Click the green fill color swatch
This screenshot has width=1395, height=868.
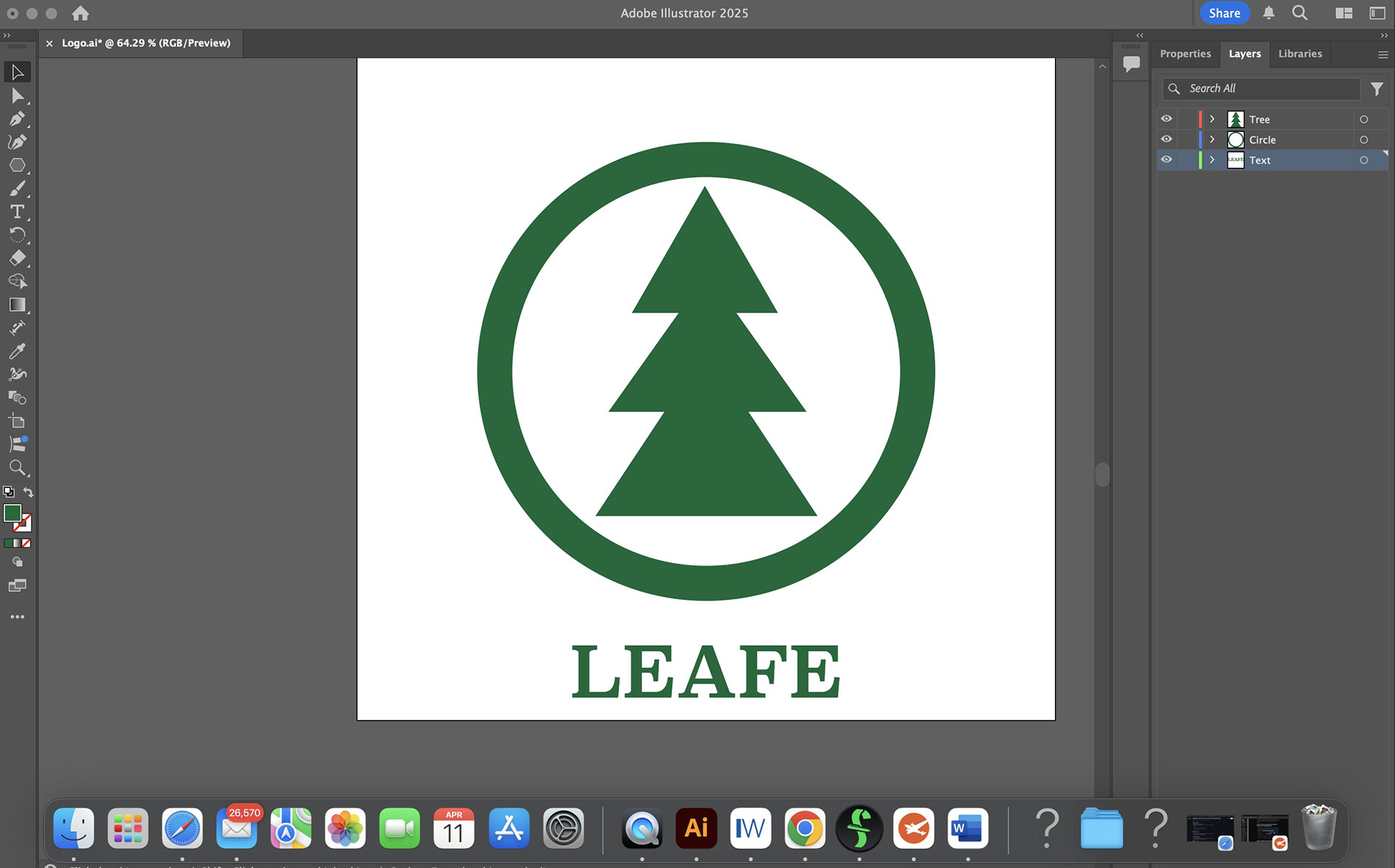[12, 513]
